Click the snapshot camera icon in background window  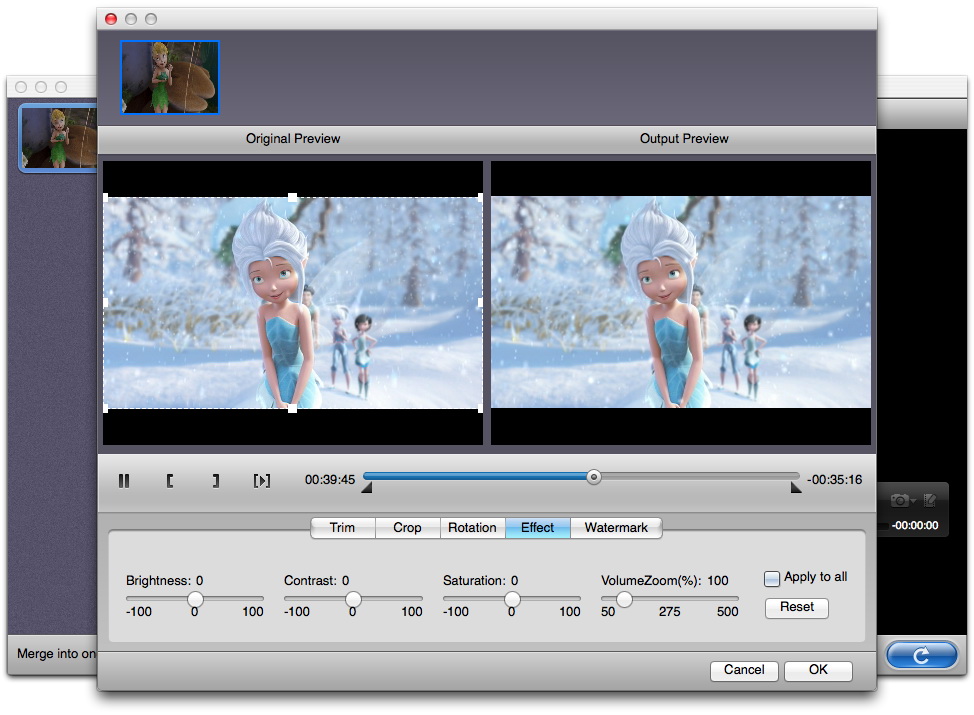point(901,500)
